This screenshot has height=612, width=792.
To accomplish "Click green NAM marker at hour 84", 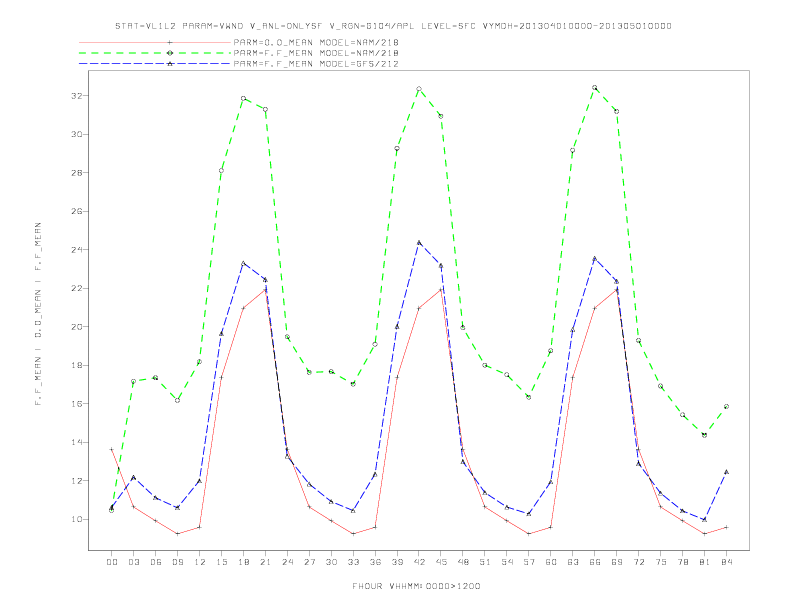I will (726, 406).
